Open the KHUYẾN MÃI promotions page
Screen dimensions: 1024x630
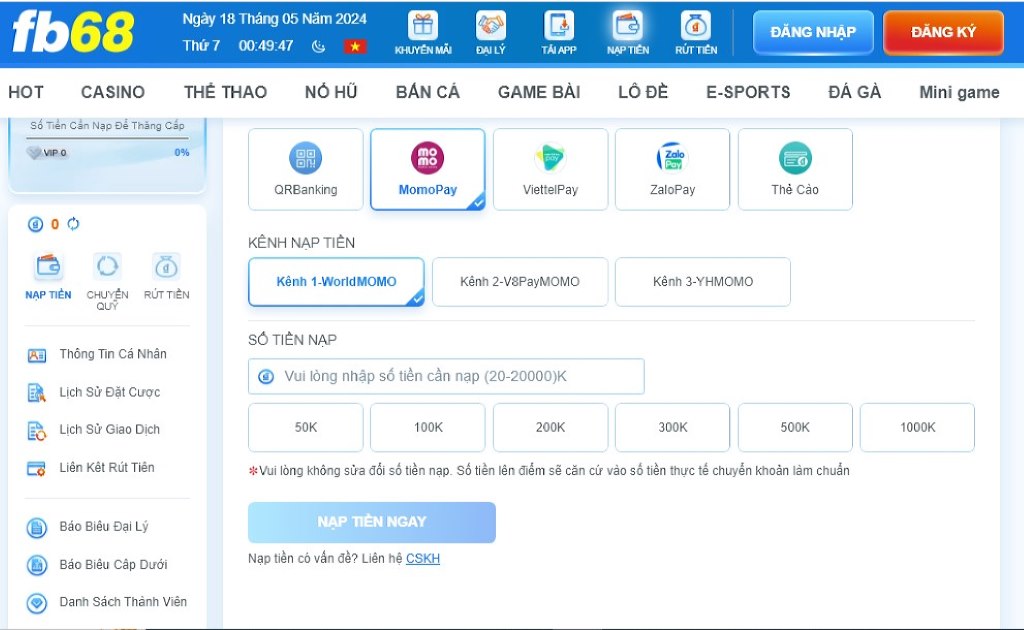[424, 30]
